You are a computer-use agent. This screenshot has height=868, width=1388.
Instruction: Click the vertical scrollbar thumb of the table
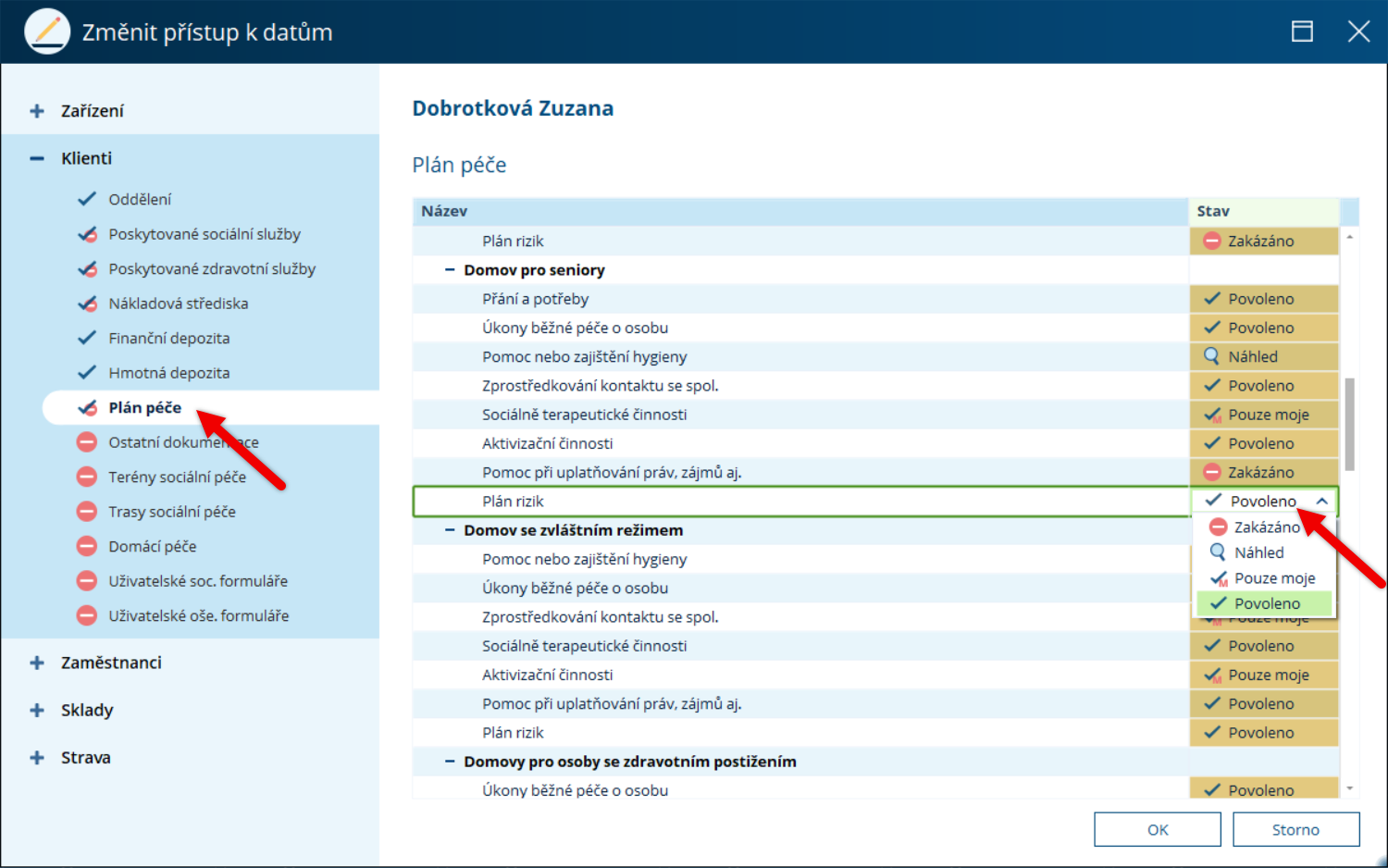coord(1349,424)
